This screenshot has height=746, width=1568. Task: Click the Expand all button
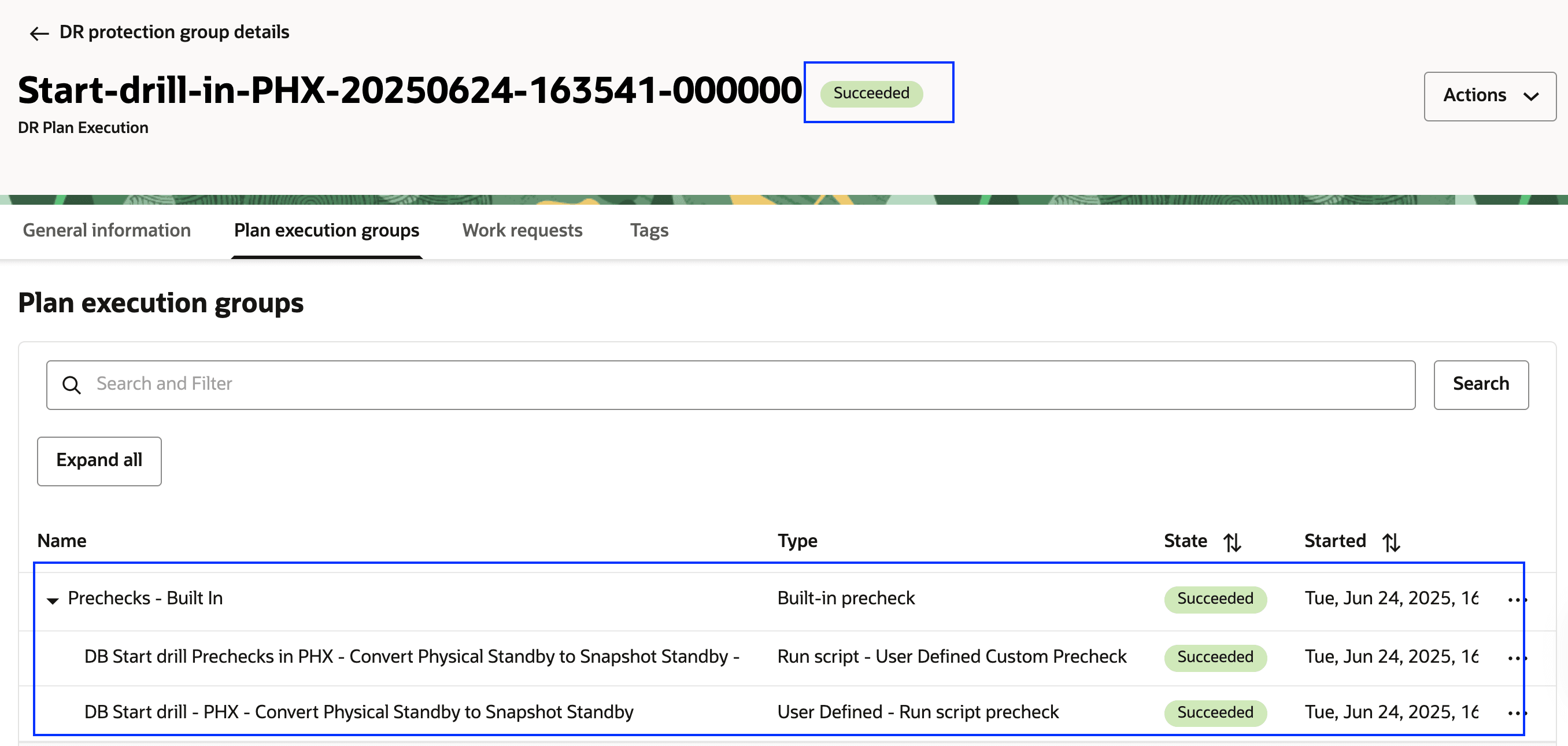coord(99,461)
